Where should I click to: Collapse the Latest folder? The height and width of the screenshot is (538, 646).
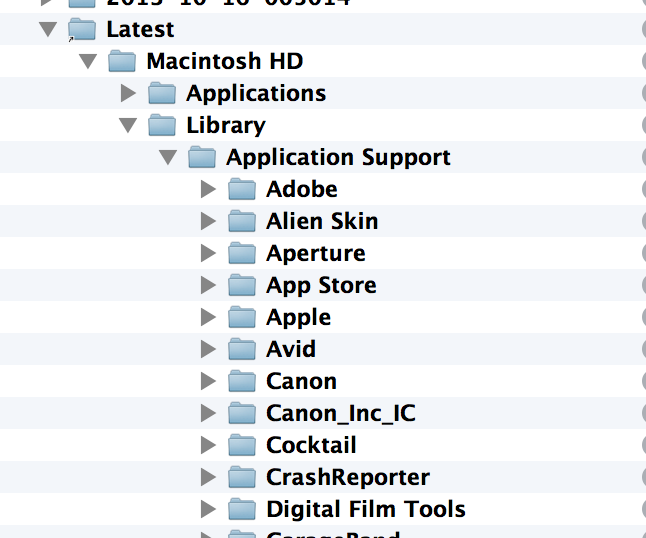48,29
